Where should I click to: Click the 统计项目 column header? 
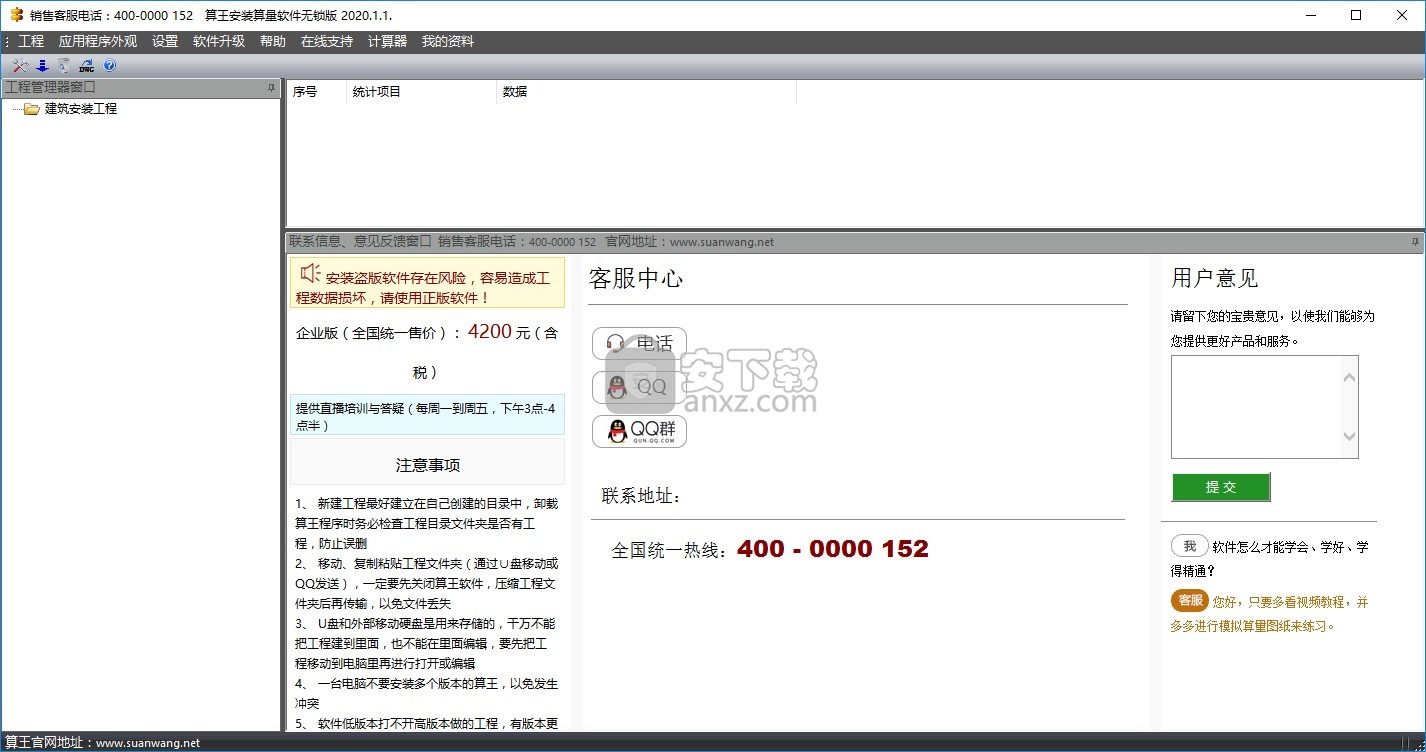pos(421,91)
